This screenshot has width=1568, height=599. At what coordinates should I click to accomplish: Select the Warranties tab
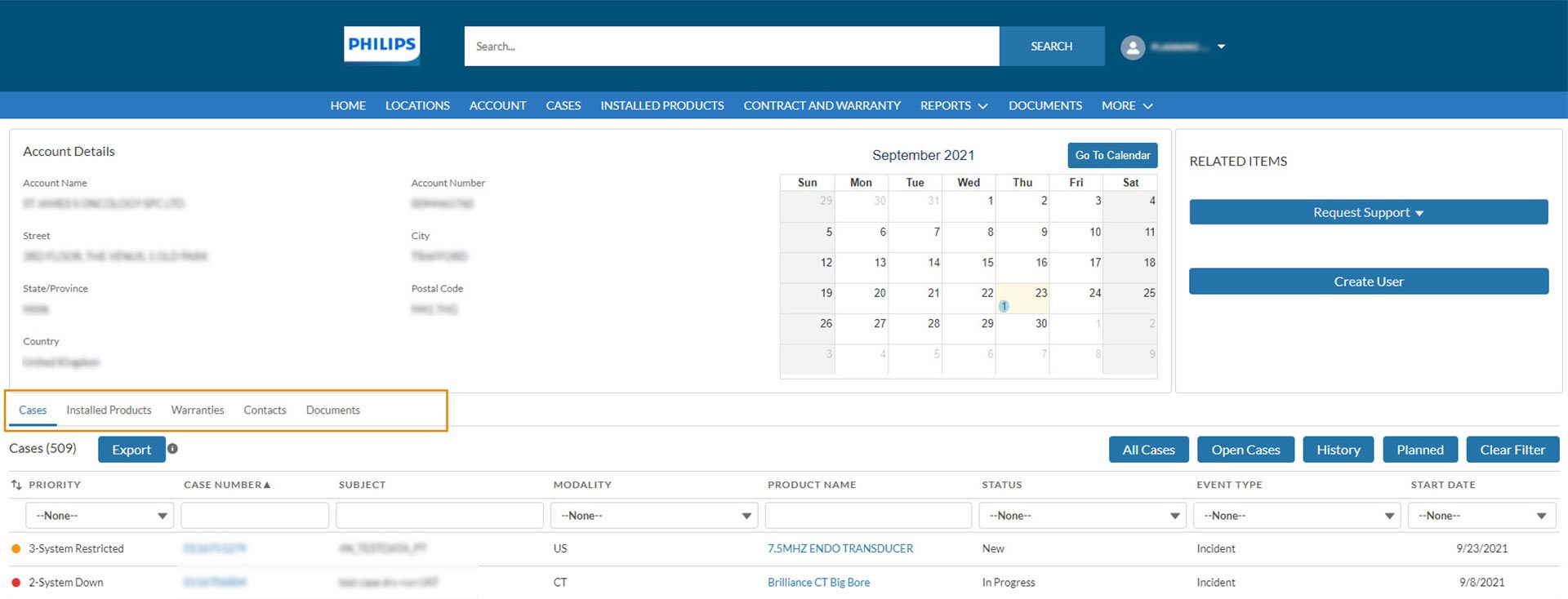197,410
